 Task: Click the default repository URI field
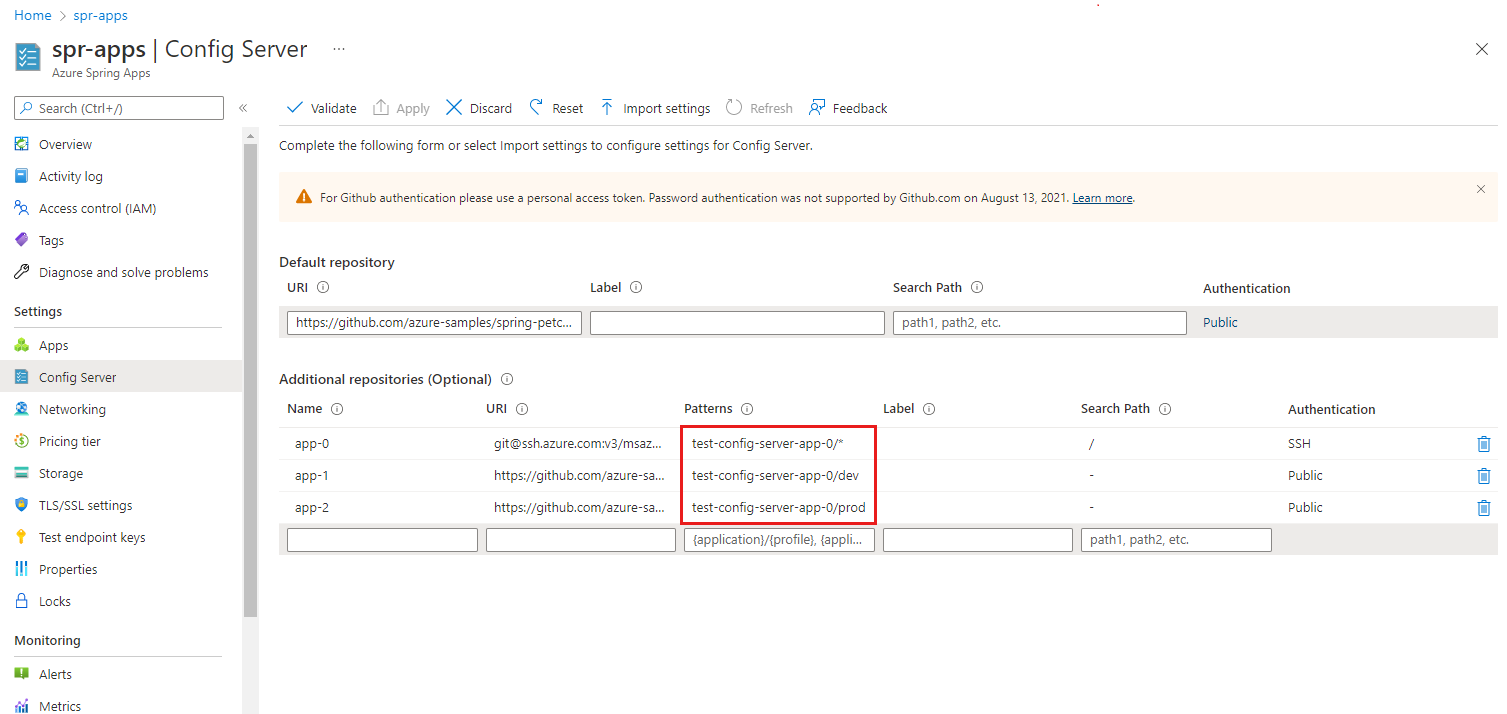tap(434, 323)
